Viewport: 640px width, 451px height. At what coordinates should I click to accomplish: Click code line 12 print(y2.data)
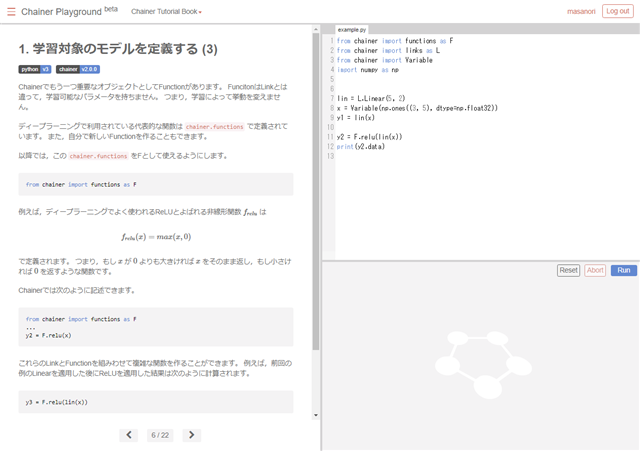pos(361,147)
